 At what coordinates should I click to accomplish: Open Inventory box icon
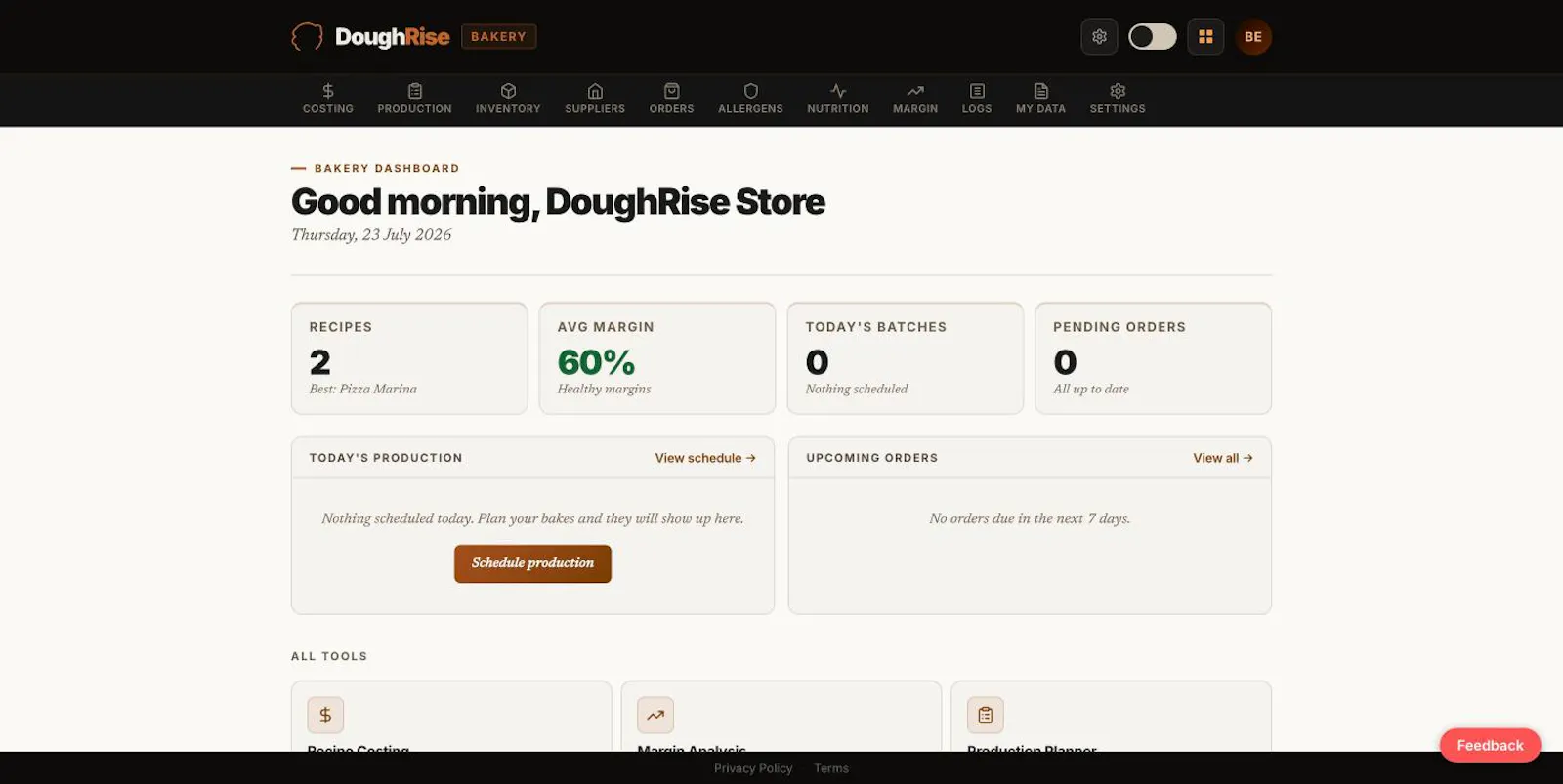(x=508, y=91)
